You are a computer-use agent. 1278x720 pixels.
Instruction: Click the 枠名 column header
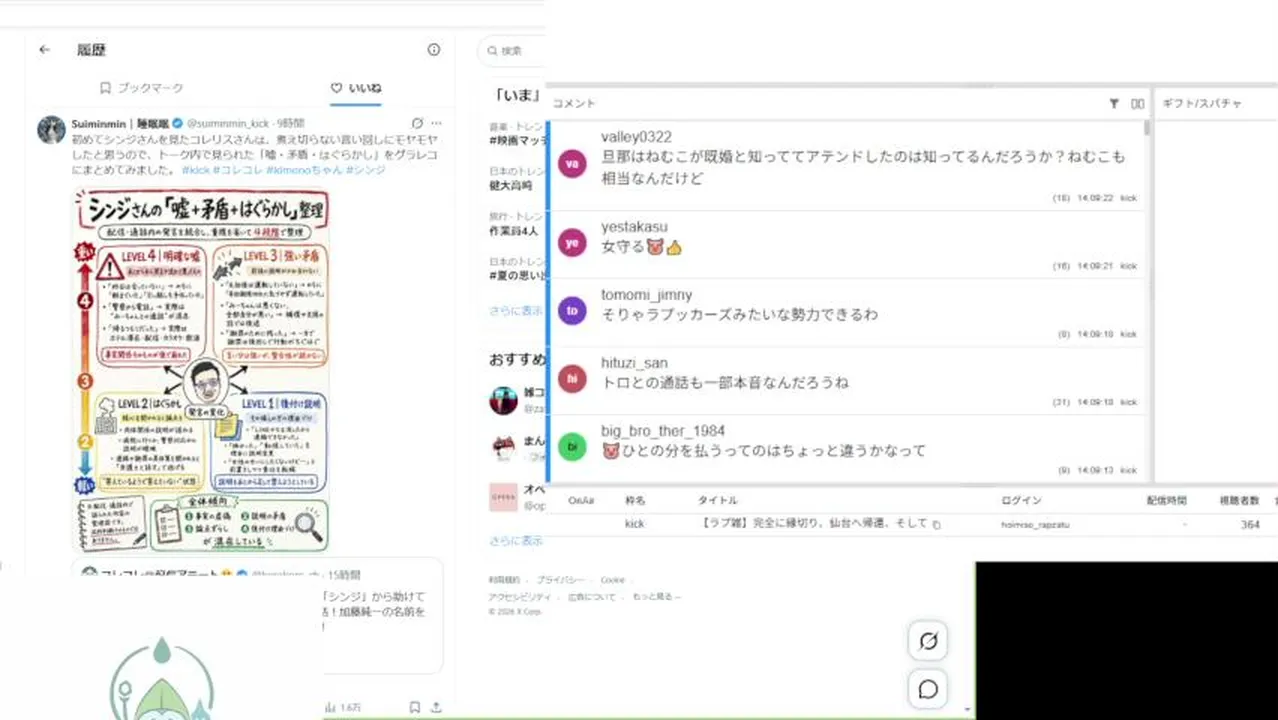[635, 500]
